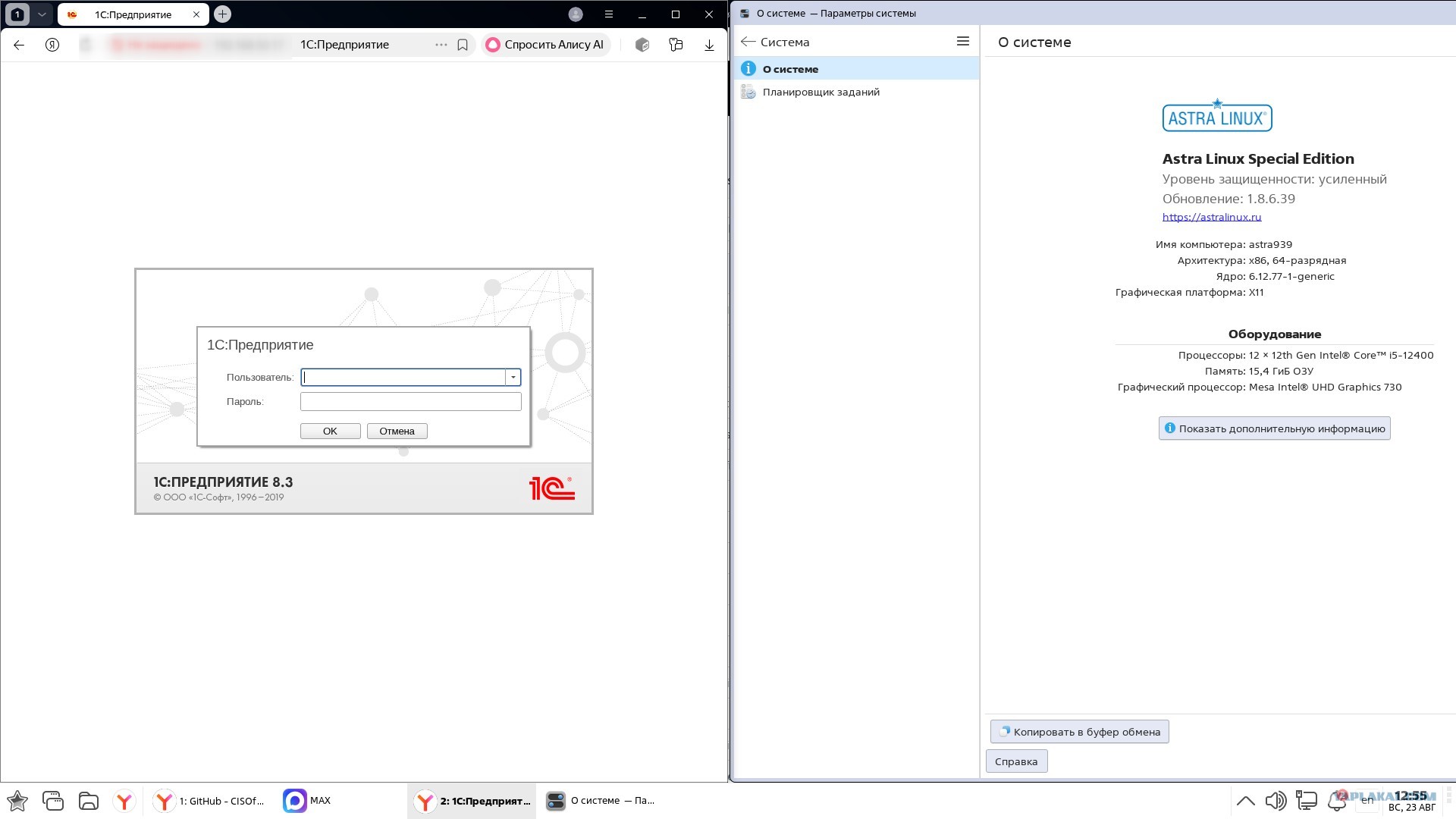Show the desktop windows switcher icon
This screenshot has height=819, width=1456.
point(53,801)
